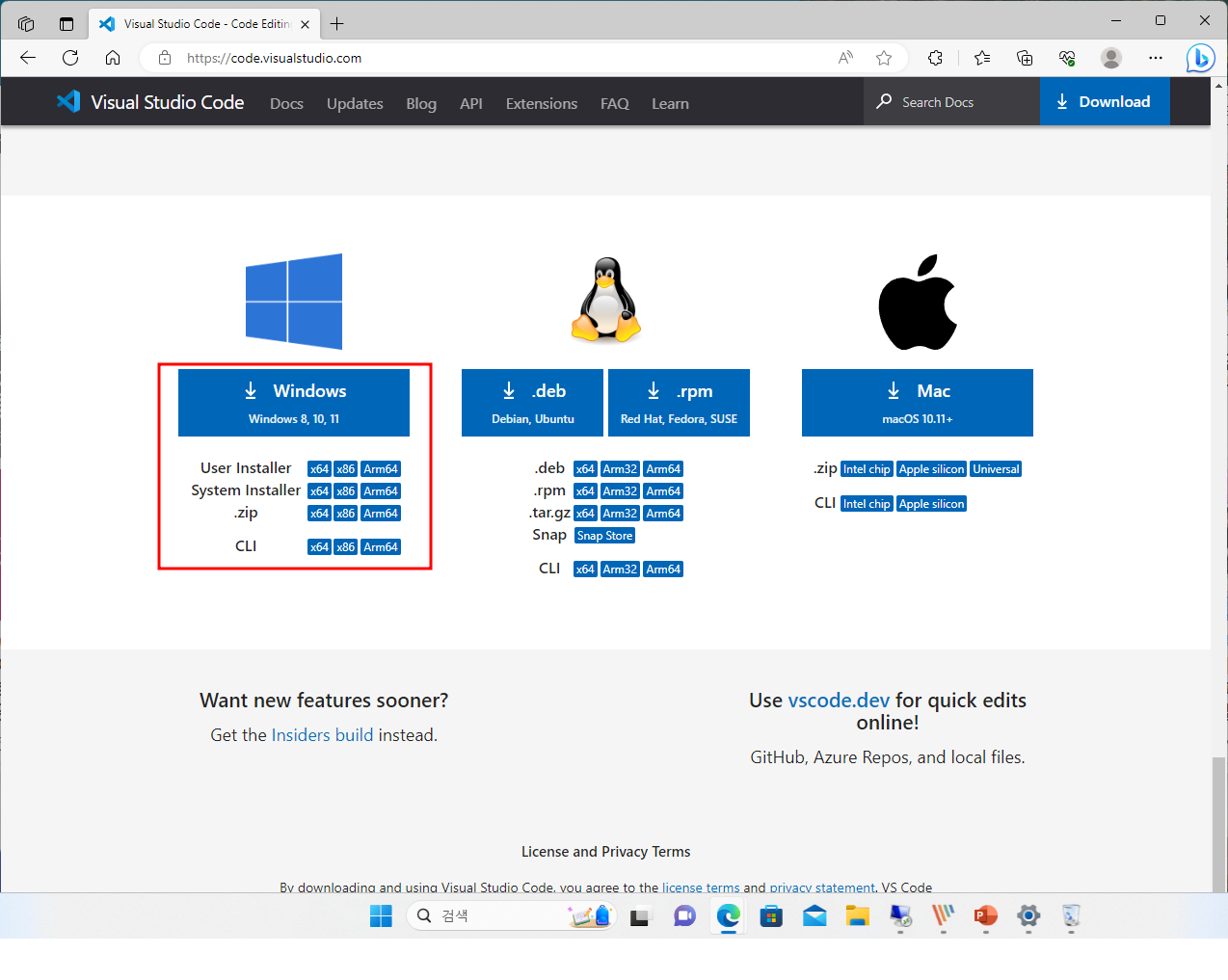Select Linux .rpm Arm64 link
The width and height of the screenshot is (1228, 980).
tap(663, 491)
